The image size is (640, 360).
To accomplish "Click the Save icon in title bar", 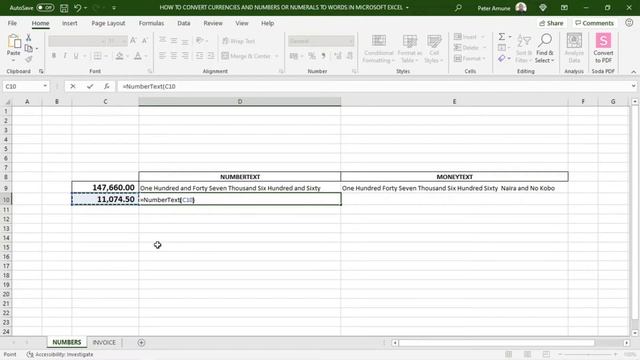I will click(x=64, y=8).
